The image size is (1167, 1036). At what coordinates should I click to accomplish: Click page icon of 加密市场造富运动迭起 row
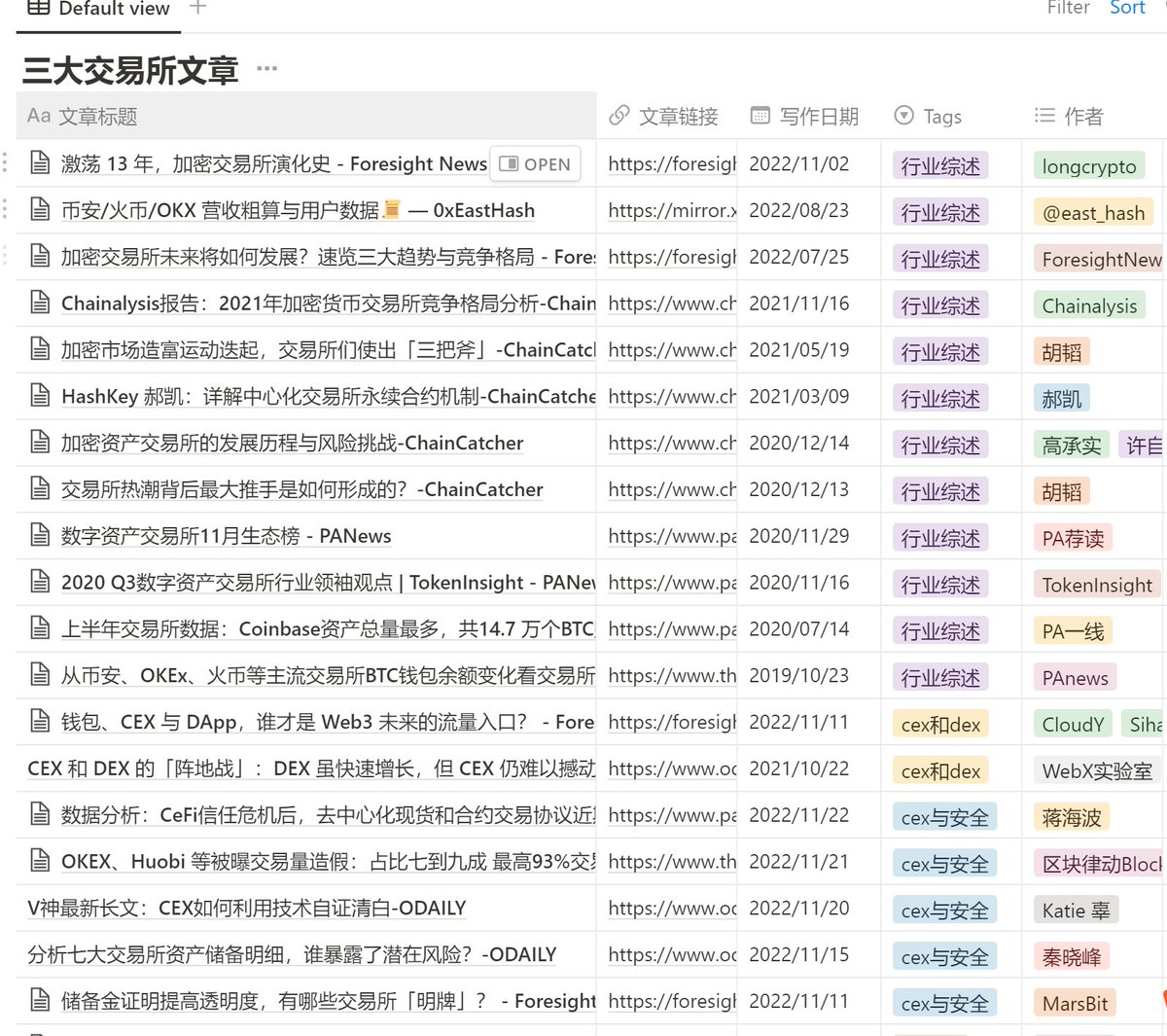(x=40, y=349)
